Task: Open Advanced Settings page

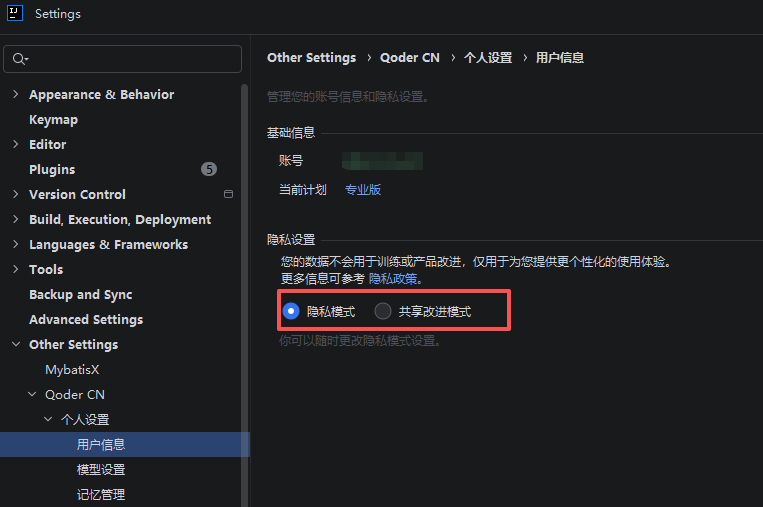Action: (86, 320)
